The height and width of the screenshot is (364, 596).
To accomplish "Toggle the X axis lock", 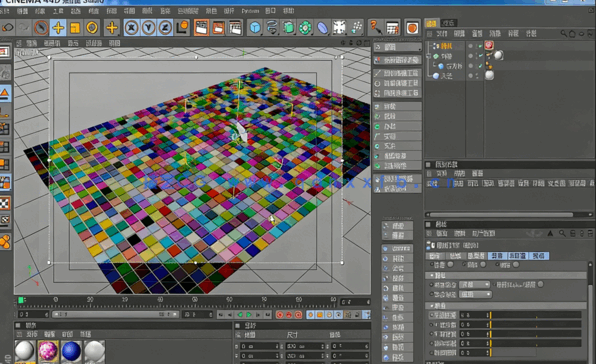I will [132, 28].
